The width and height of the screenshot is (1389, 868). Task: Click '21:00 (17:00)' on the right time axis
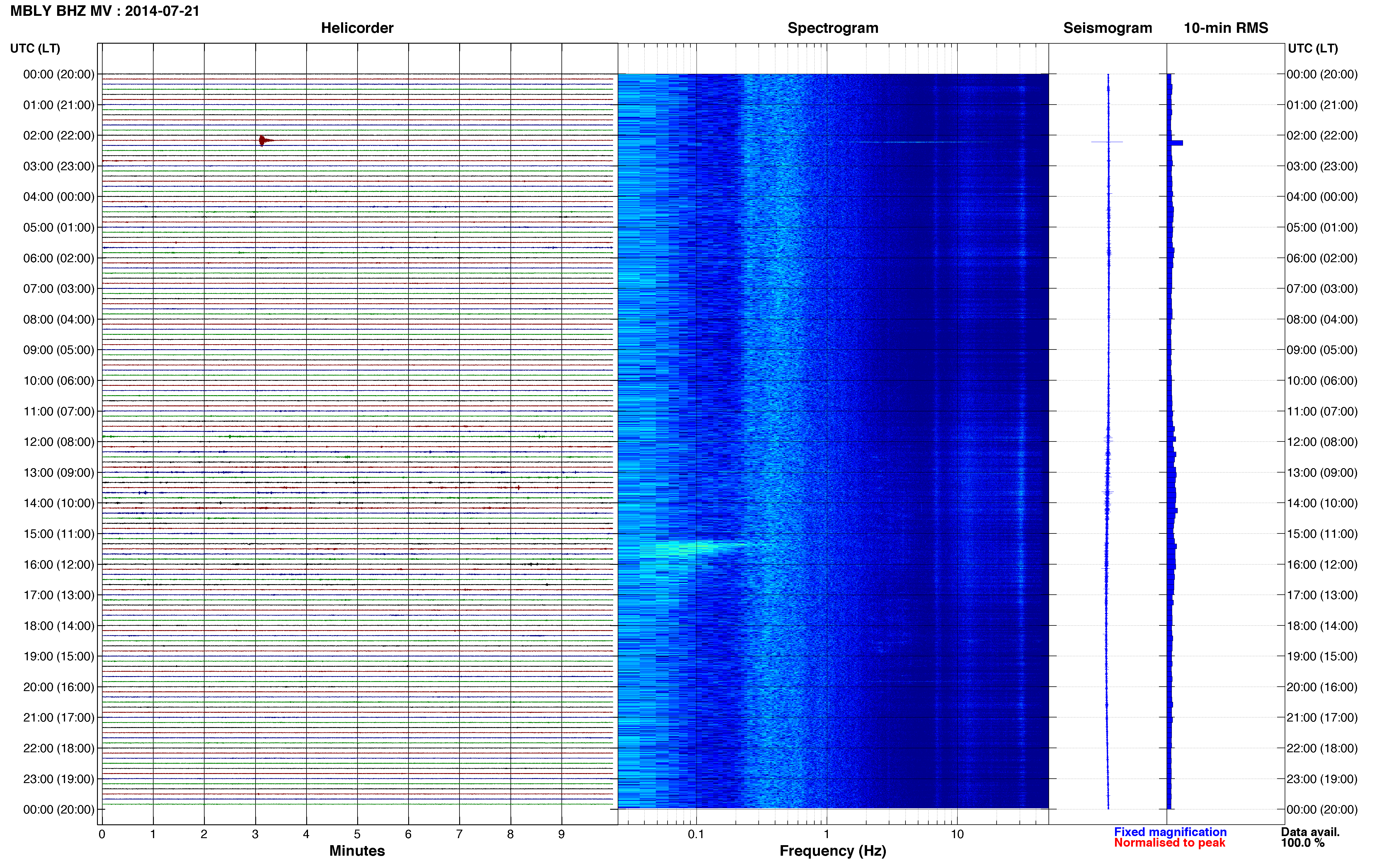(x=1322, y=718)
